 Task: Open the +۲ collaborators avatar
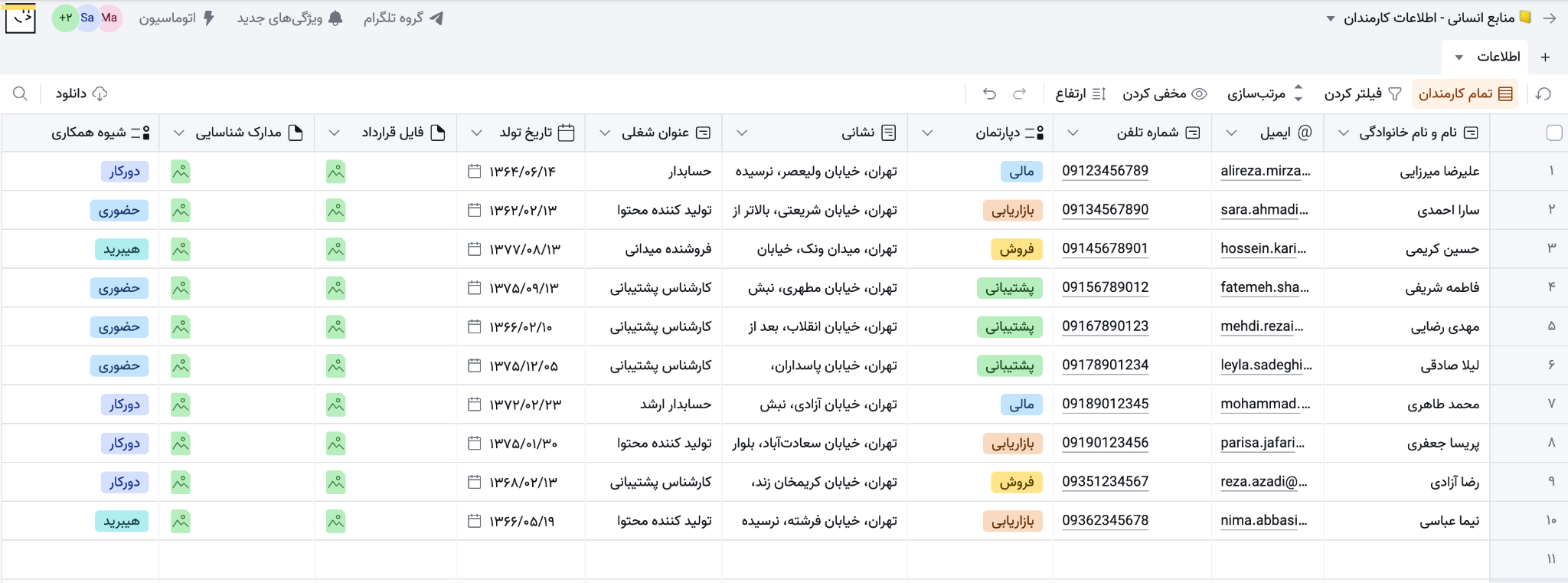tap(65, 18)
